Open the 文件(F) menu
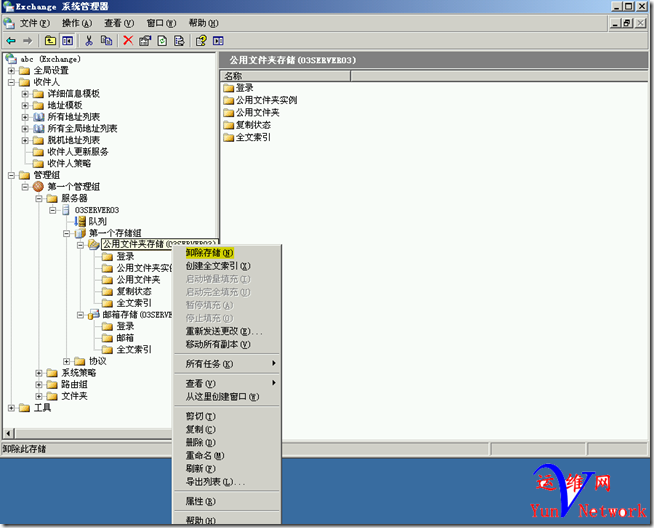 coord(35,23)
